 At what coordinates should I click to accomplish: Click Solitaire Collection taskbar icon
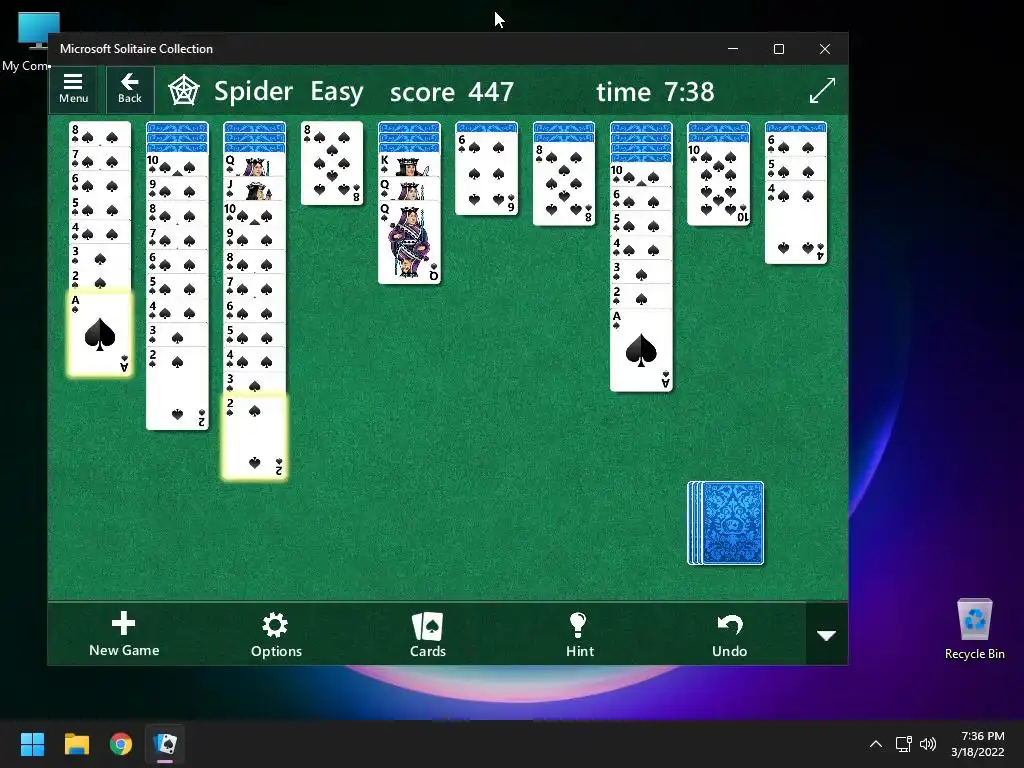(x=165, y=744)
